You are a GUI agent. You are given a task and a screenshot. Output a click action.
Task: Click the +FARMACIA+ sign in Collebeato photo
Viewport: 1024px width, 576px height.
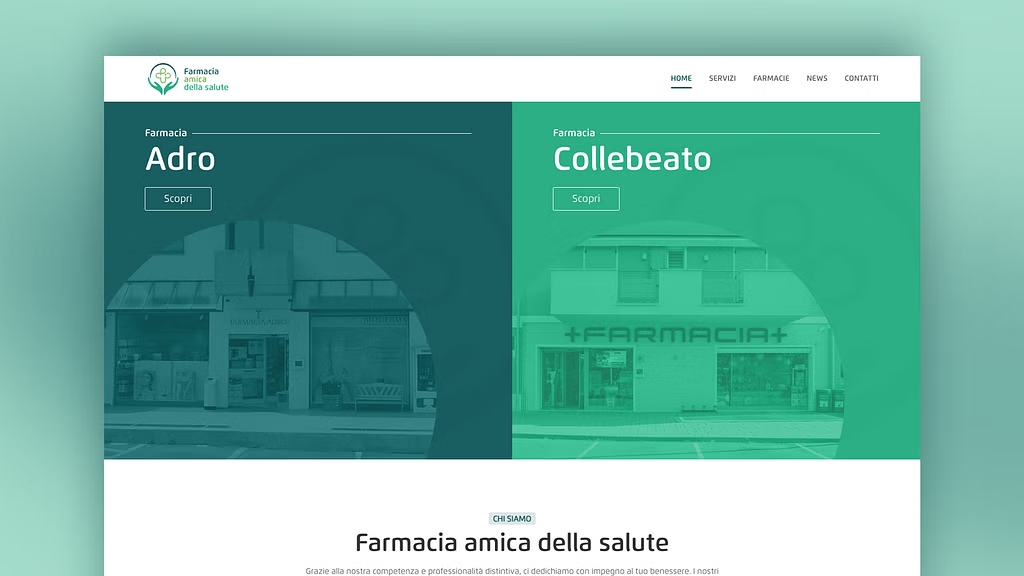pos(675,335)
